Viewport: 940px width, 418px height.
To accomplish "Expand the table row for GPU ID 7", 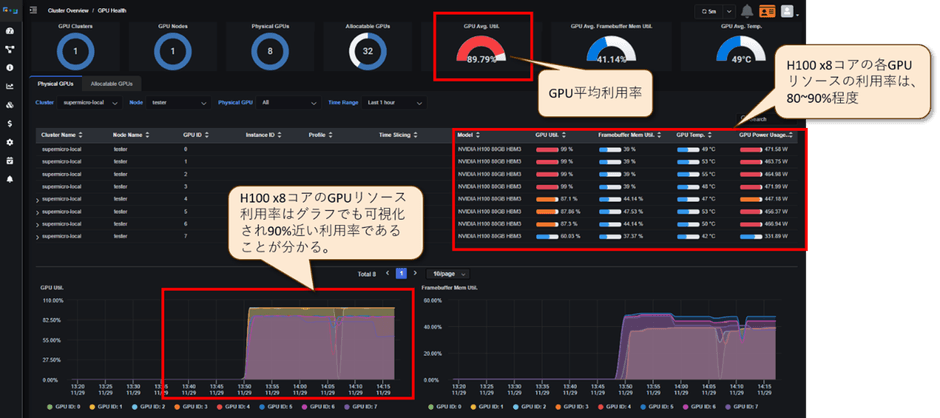I will point(37,237).
